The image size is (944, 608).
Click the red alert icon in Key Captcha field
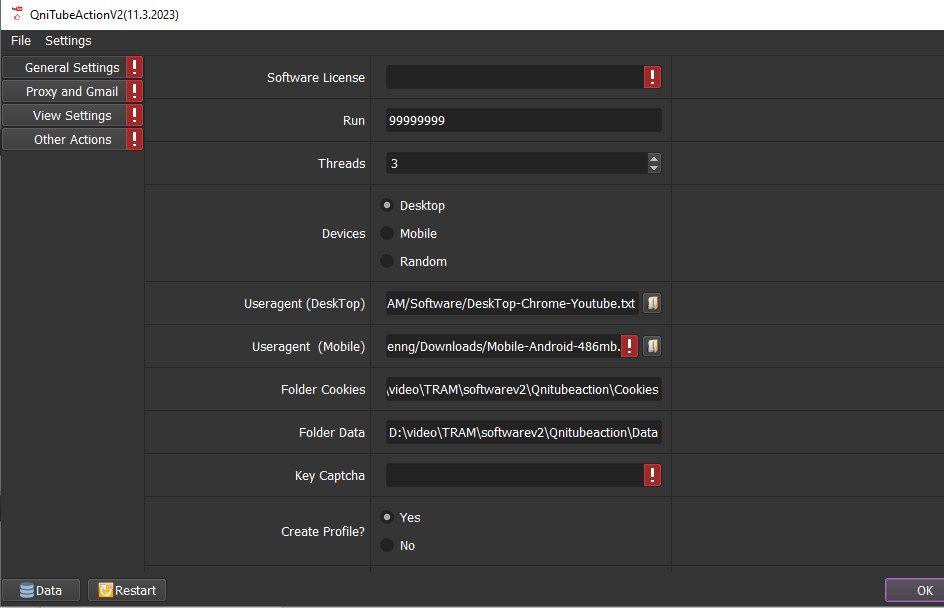652,475
